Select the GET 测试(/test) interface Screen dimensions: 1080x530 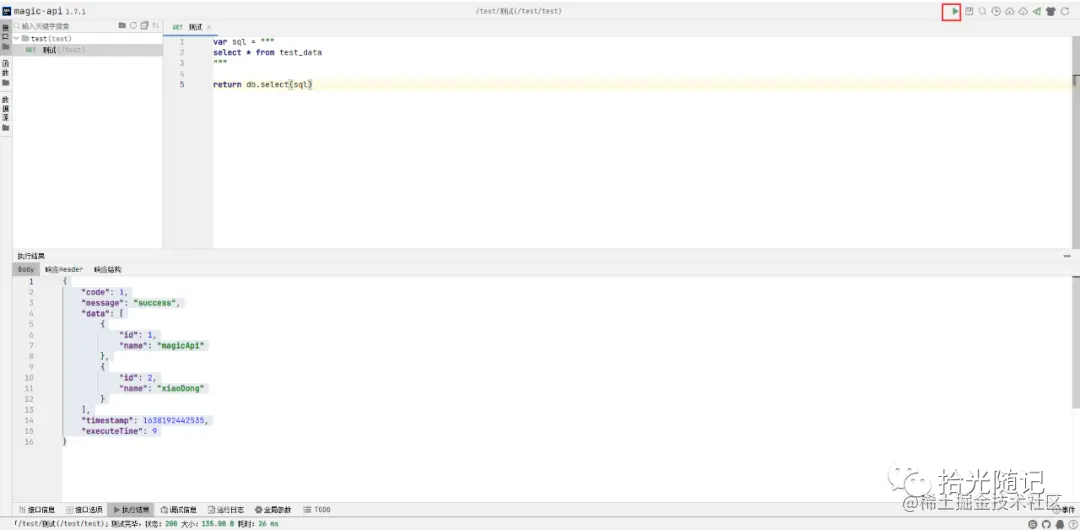87,50
